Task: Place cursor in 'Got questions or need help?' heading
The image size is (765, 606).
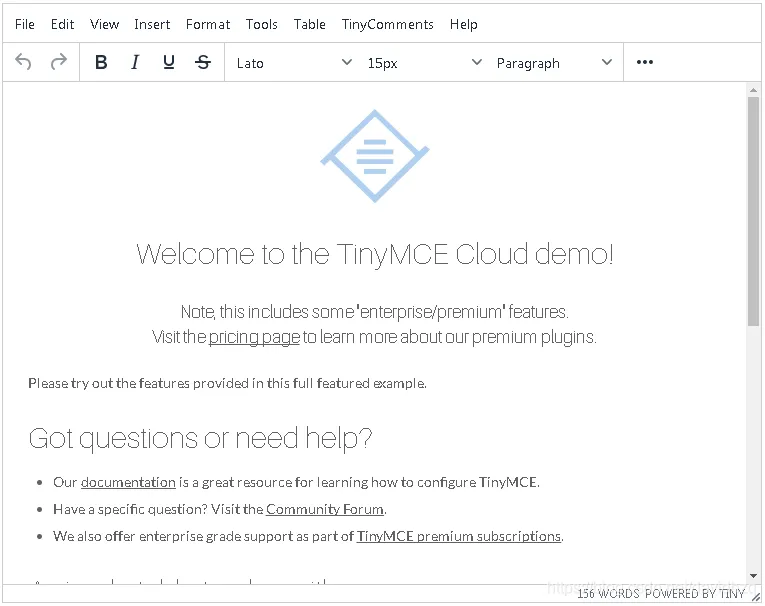Action: (200, 438)
